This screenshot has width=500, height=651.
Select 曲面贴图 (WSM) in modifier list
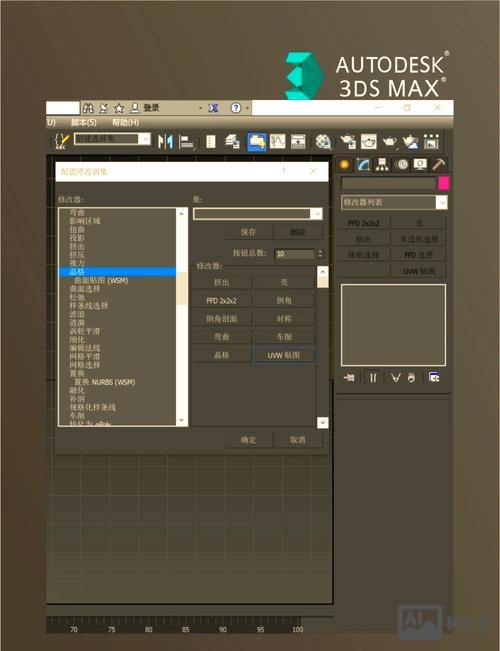(x=101, y=281)
